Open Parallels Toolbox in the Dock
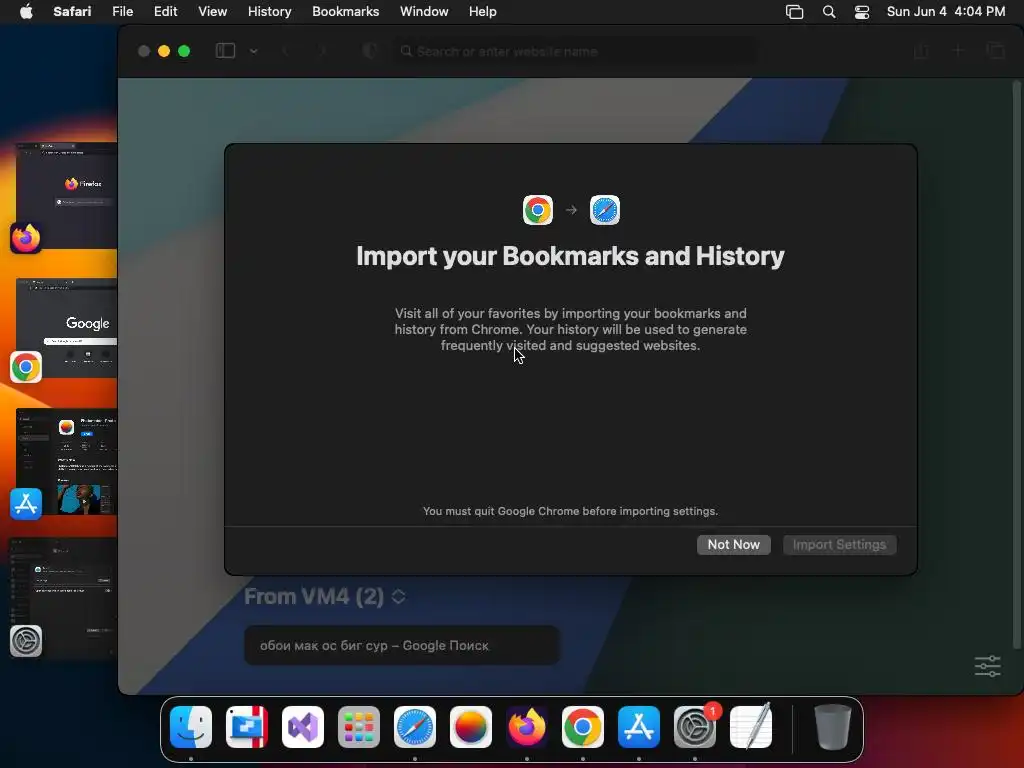 click(247, 727)
